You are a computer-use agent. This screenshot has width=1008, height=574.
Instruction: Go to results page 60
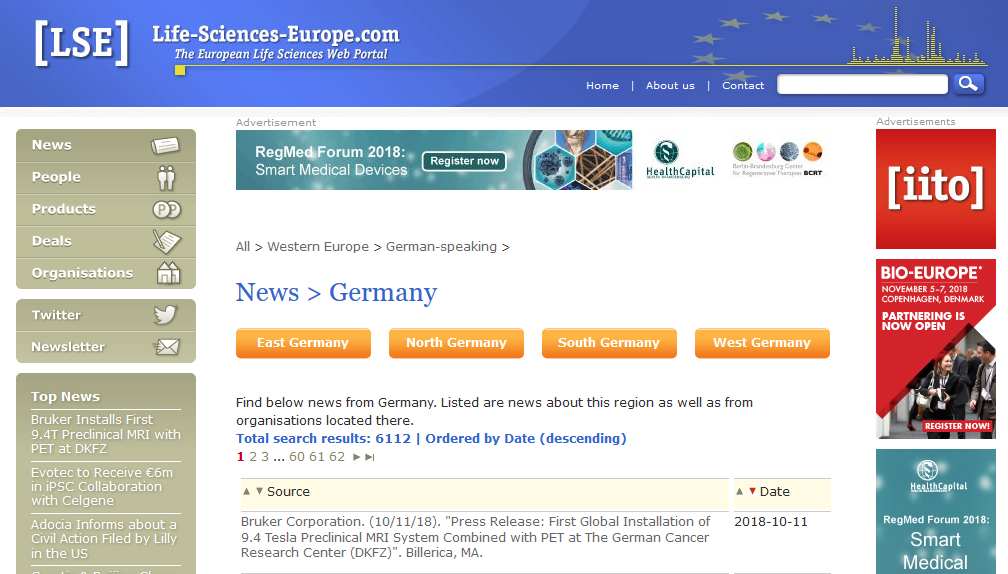[297, 457]
